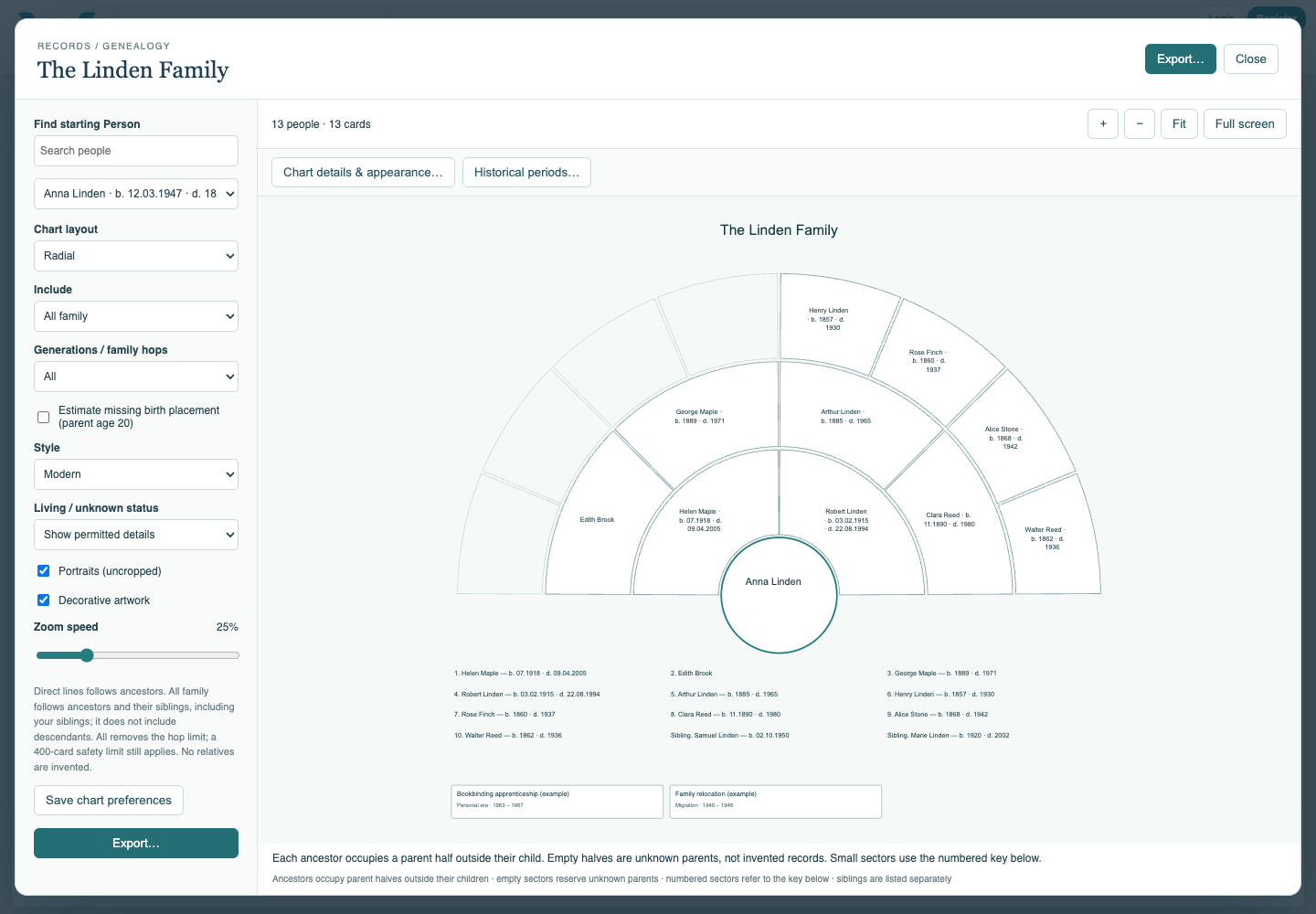
Task: Open Chart details & appearance dialog
Action: click(x=363, y=172)
